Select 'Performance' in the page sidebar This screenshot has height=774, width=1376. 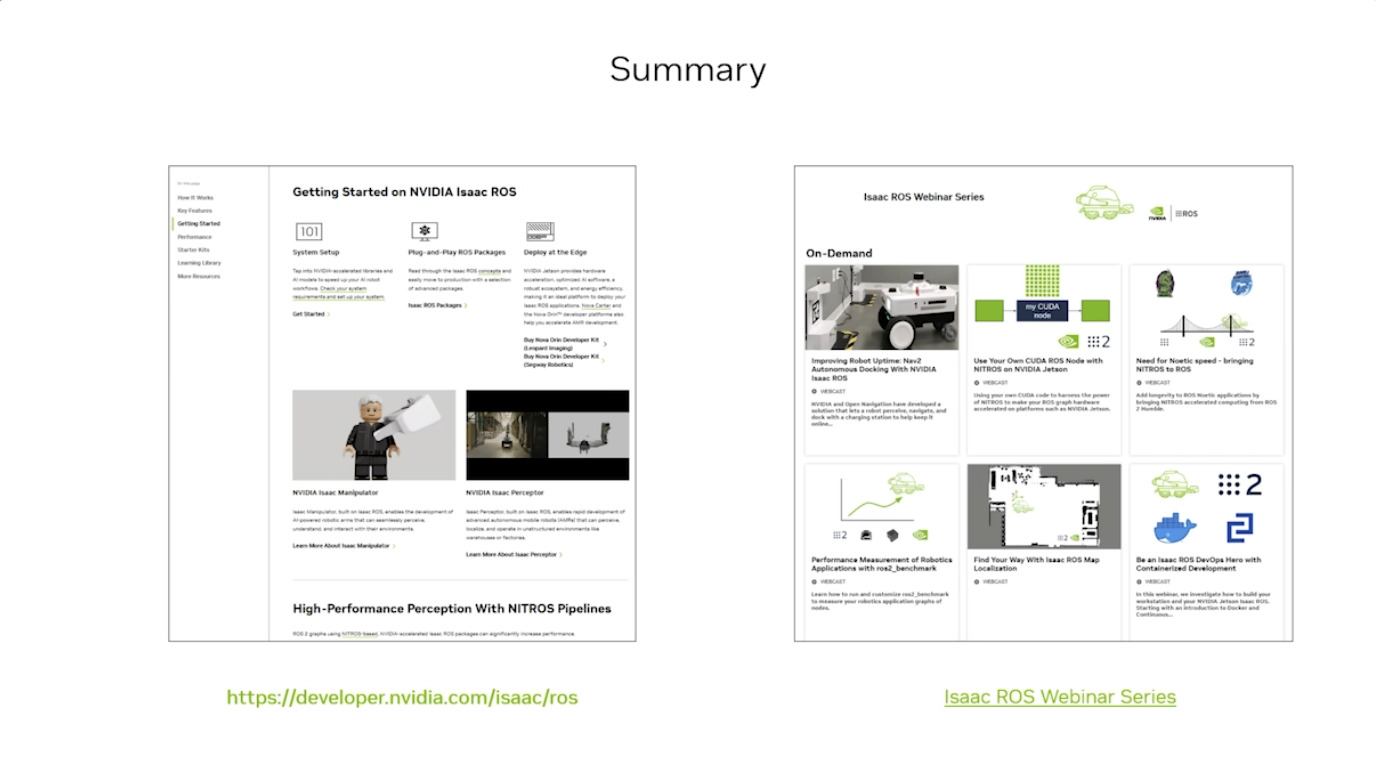(x=195, y=237)
